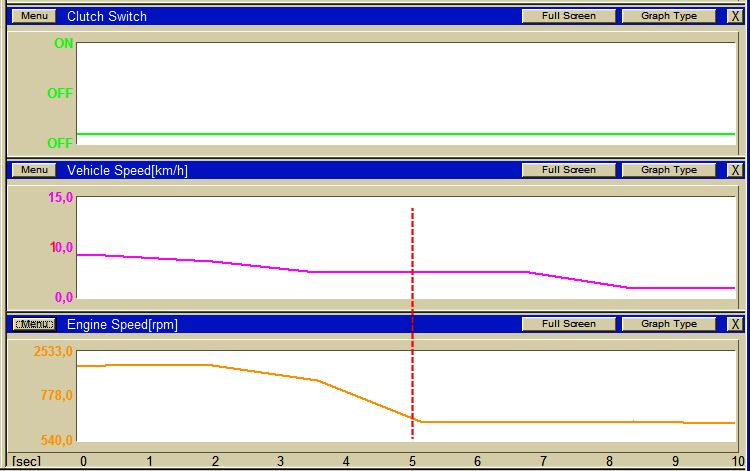Click Full Screen for Clutch Switch graph
Image resolution: width=750 pixels, height=471 pixels.
click(x=569, y=16)
